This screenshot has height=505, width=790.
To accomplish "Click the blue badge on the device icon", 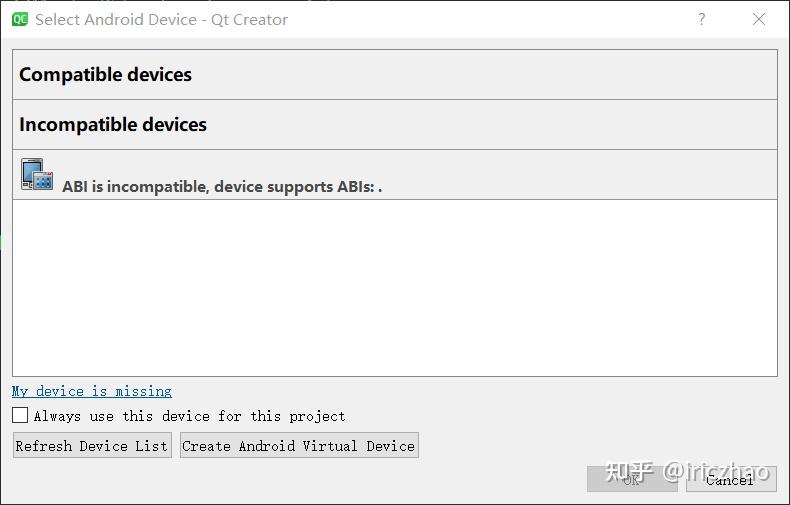I will 43,182.
